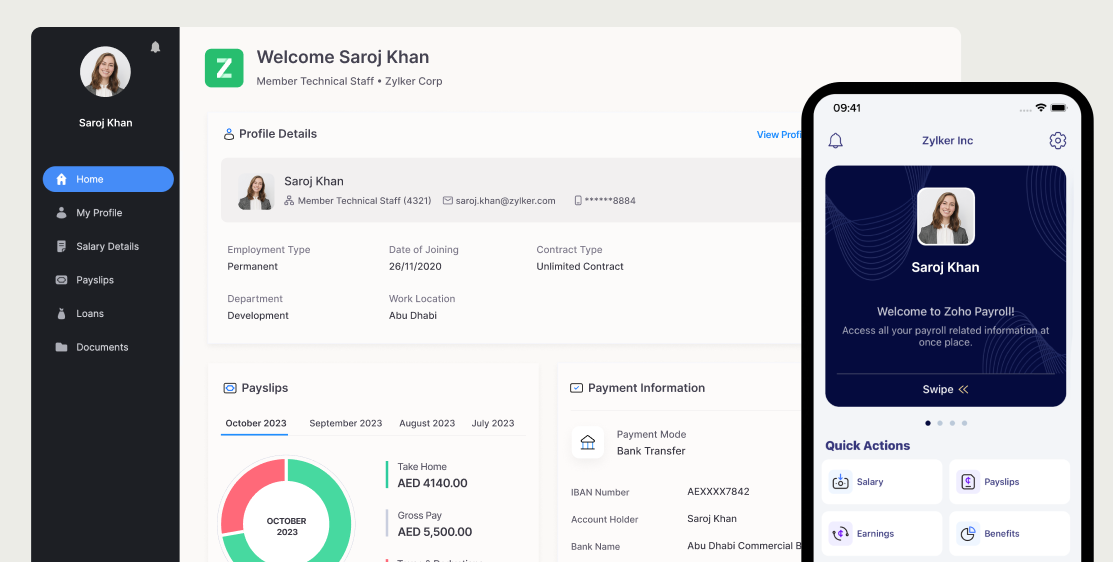Viewport: 1113px width, 562px height.
Task: Select the second carousel dot on the phone
Action: pos(940,423)
